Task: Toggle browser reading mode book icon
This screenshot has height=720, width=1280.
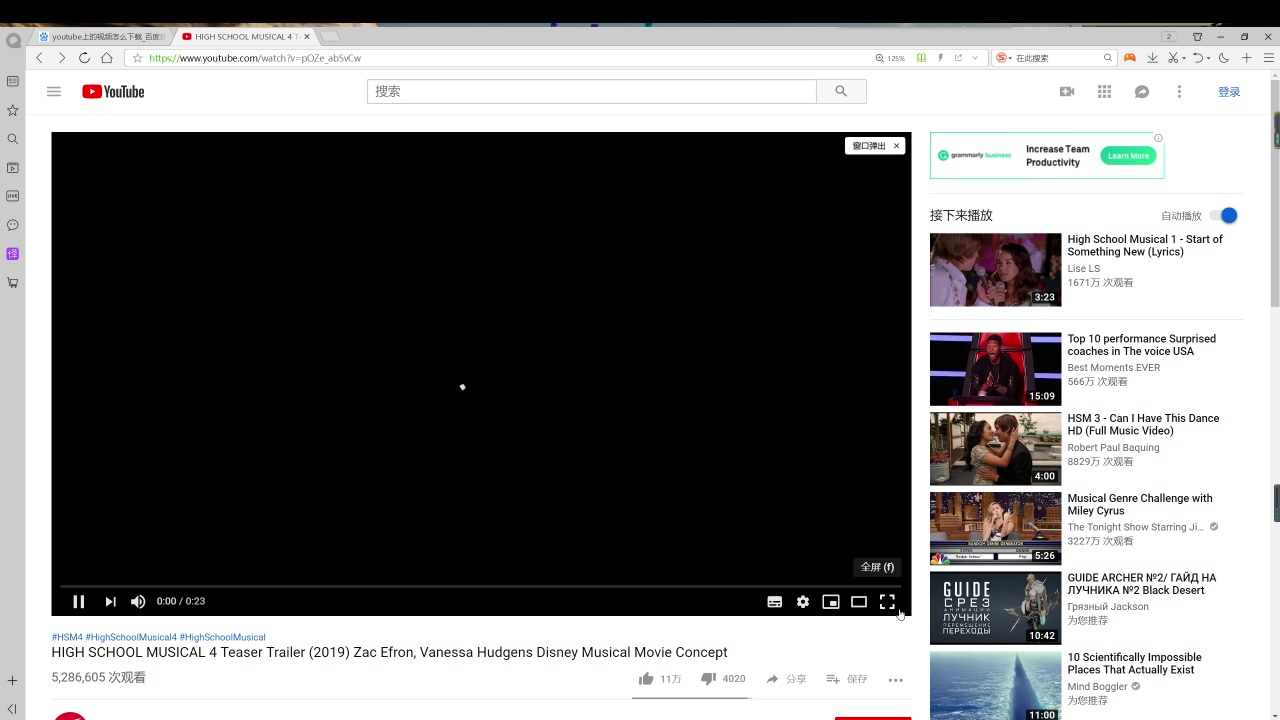Action: click(921, 58)
